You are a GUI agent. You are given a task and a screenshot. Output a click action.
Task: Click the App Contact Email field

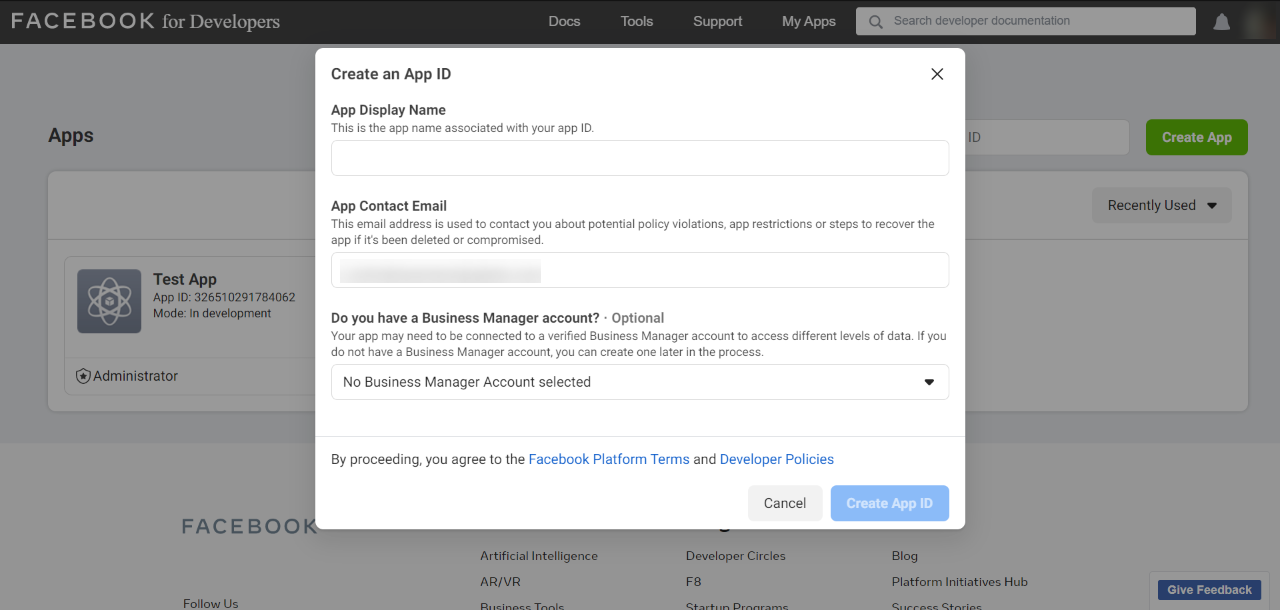[640, 270]
